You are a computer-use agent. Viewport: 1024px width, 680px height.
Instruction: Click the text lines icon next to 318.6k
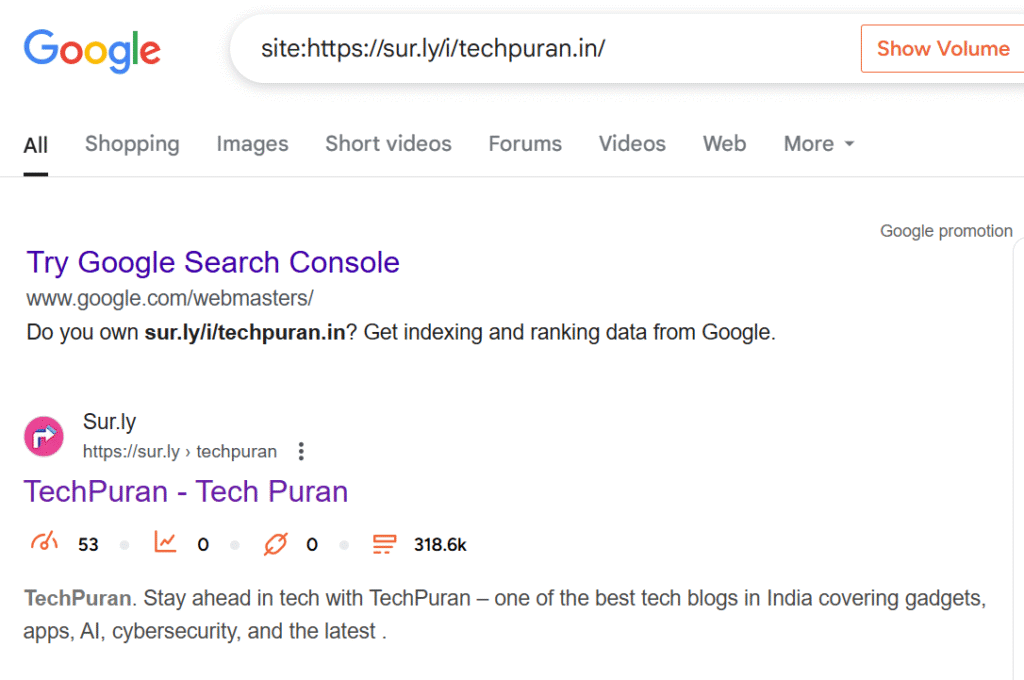pos(384,543)
